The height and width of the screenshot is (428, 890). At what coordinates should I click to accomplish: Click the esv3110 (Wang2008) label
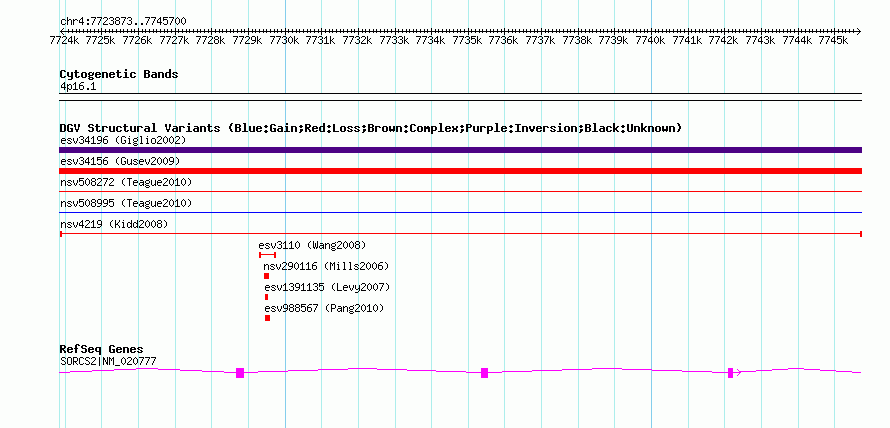[312, 245]
